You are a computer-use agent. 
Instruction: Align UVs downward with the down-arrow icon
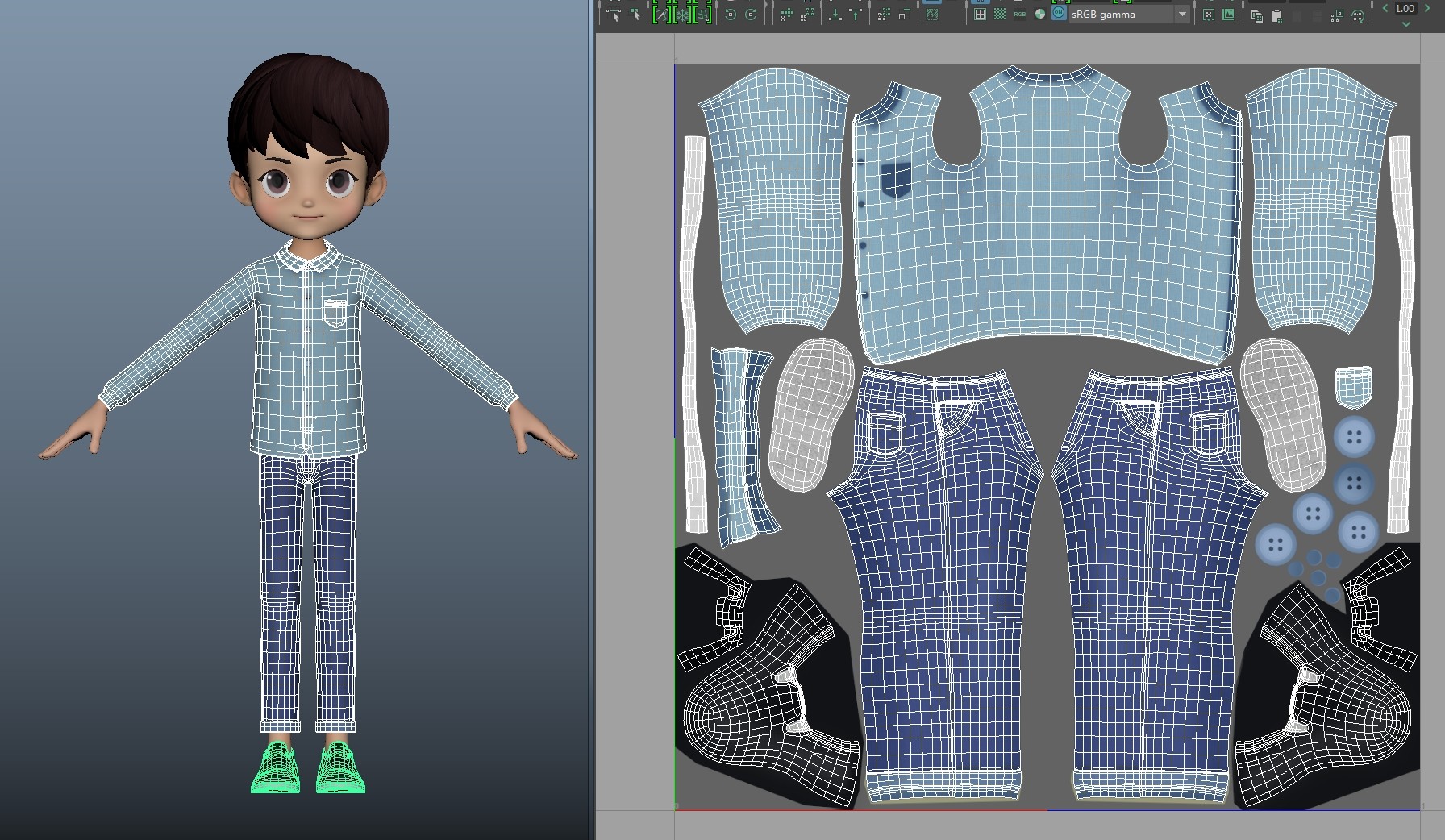[x=835, y=15]
